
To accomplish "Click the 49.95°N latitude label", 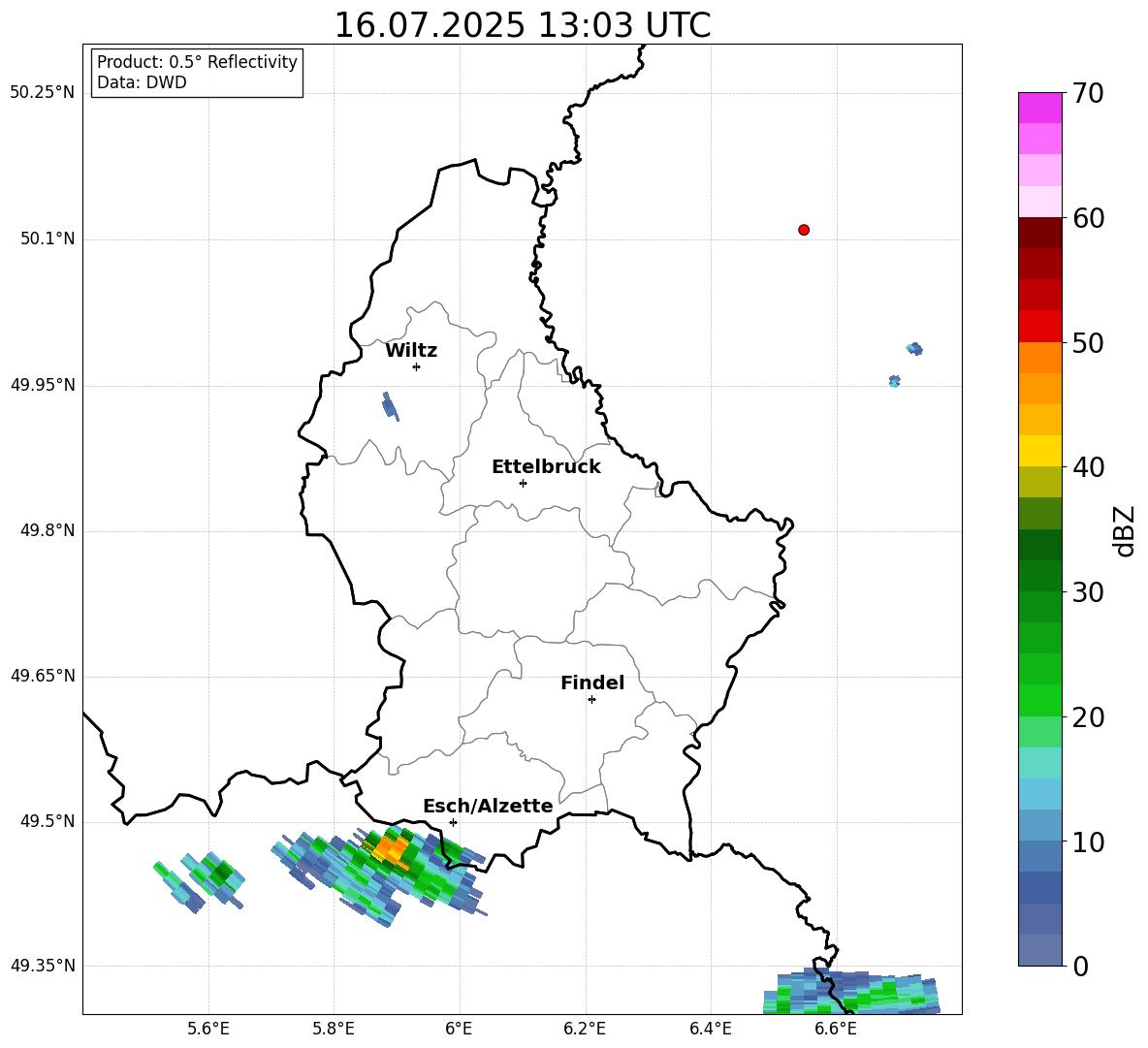I will click(x=43, y=385).
